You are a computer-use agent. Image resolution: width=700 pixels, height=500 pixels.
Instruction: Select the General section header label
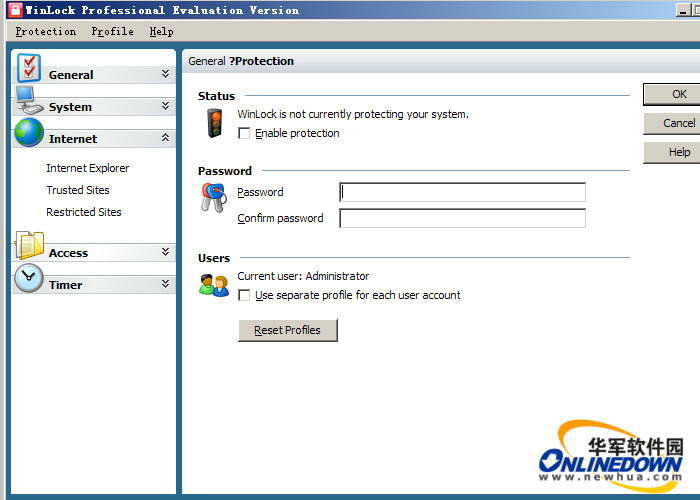[x=71, y=75]
